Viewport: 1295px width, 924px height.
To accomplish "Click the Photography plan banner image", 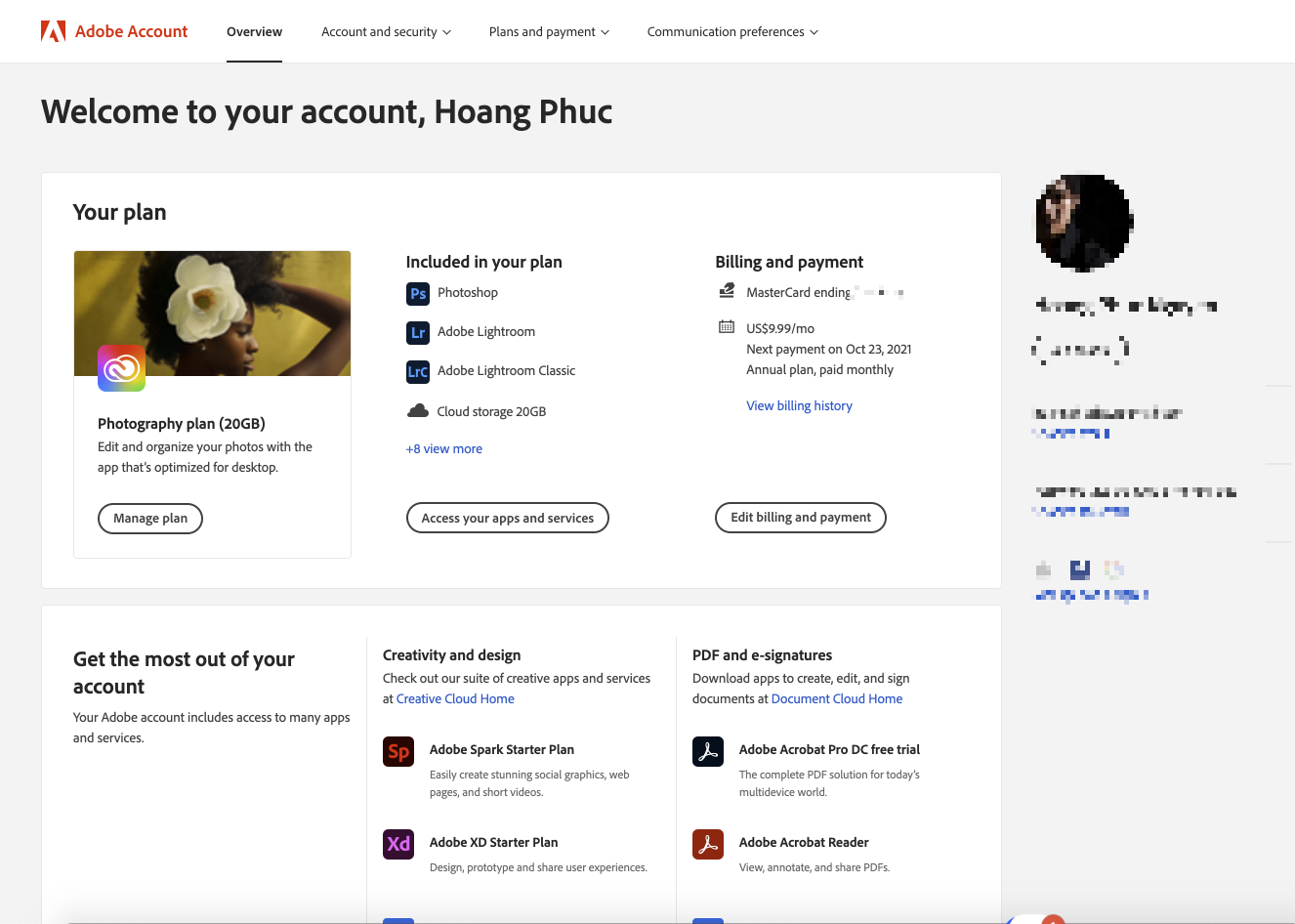I will 212,314.
